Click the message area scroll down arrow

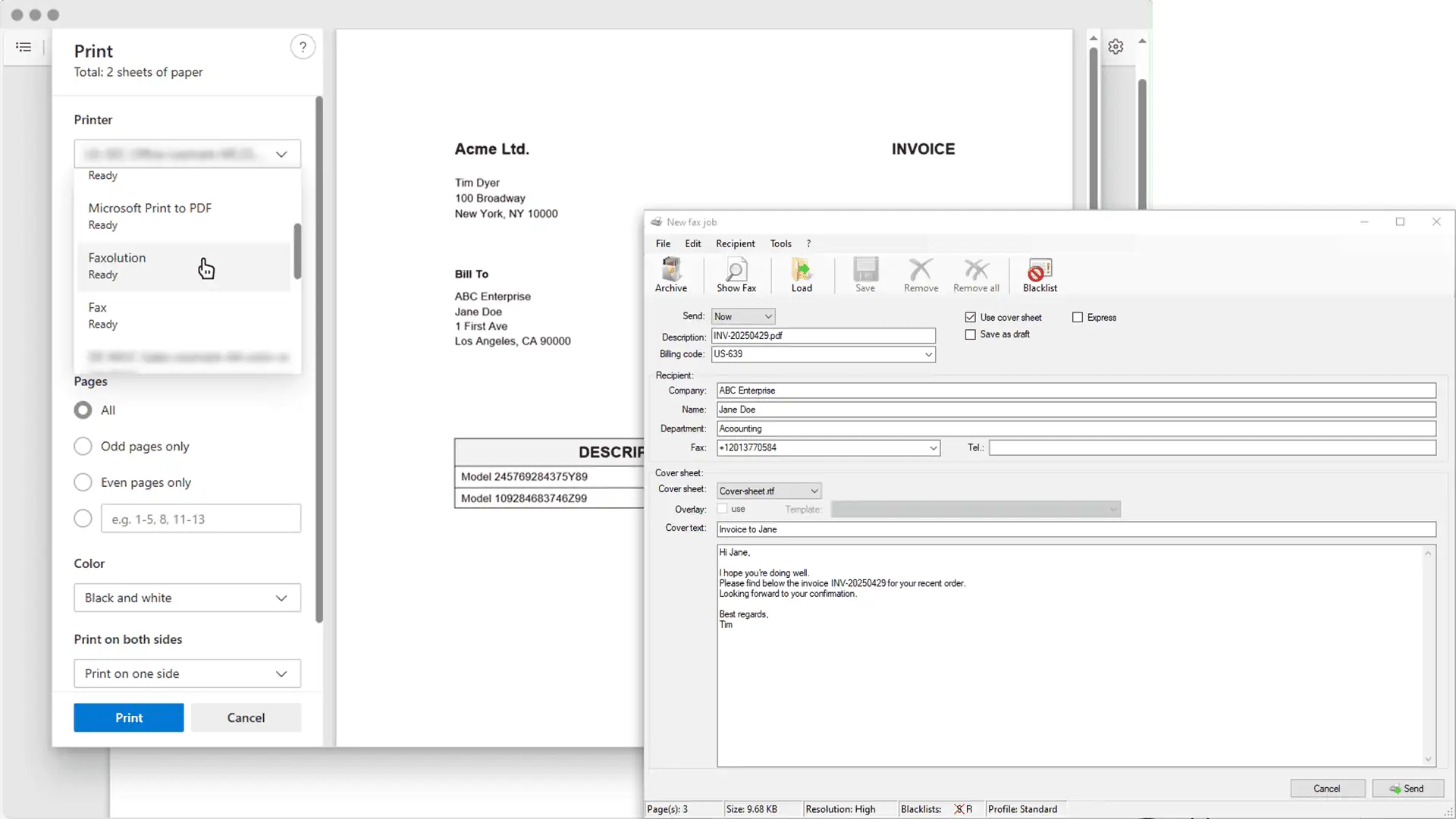(1428, 759)
